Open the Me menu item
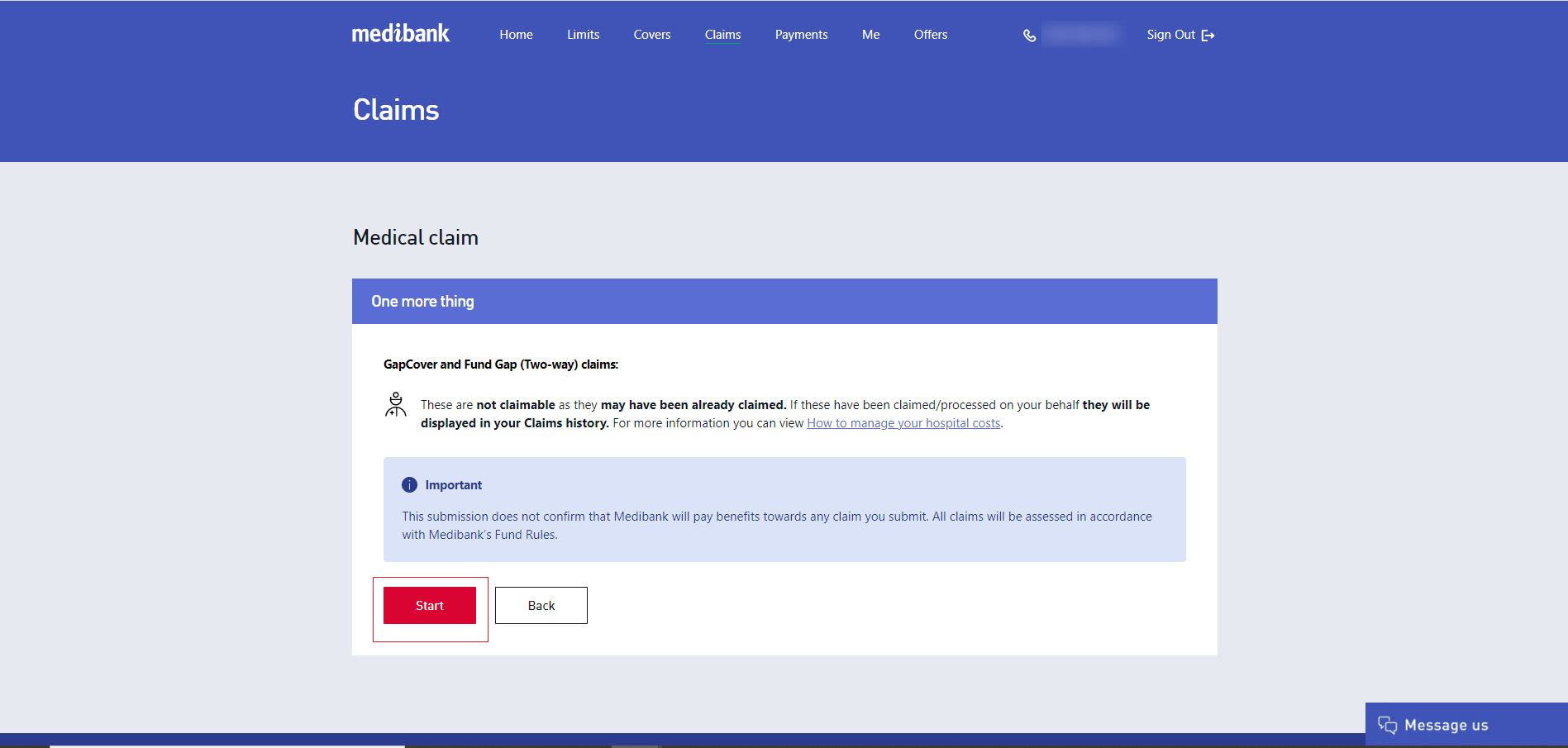This screenshot has width=1568, height=748. pos(870,35)
